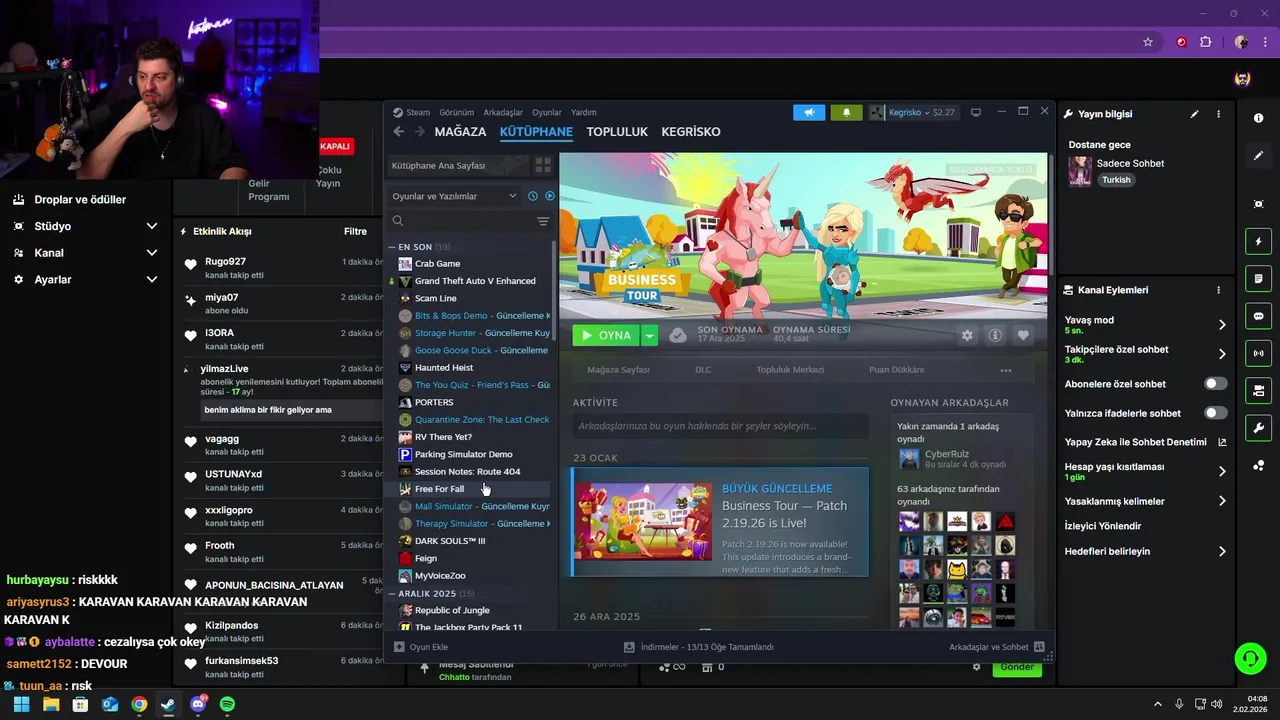Viewport: 1280px width, 720px height.
Task: Add Business Tour to favorites heart
Action: [1023, 335]
